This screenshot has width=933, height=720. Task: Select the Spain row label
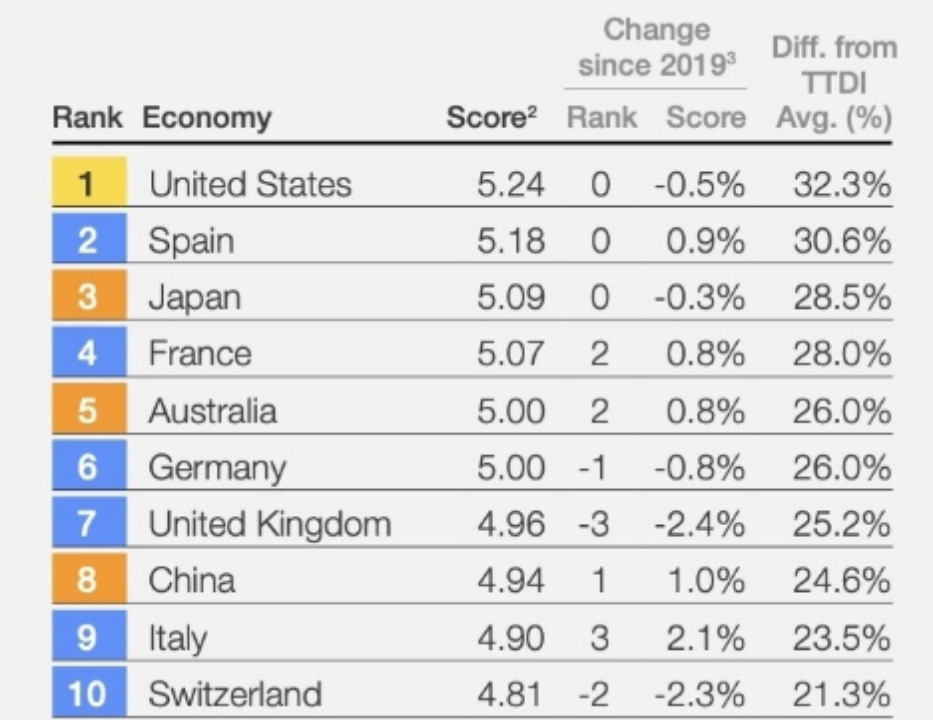191,242
